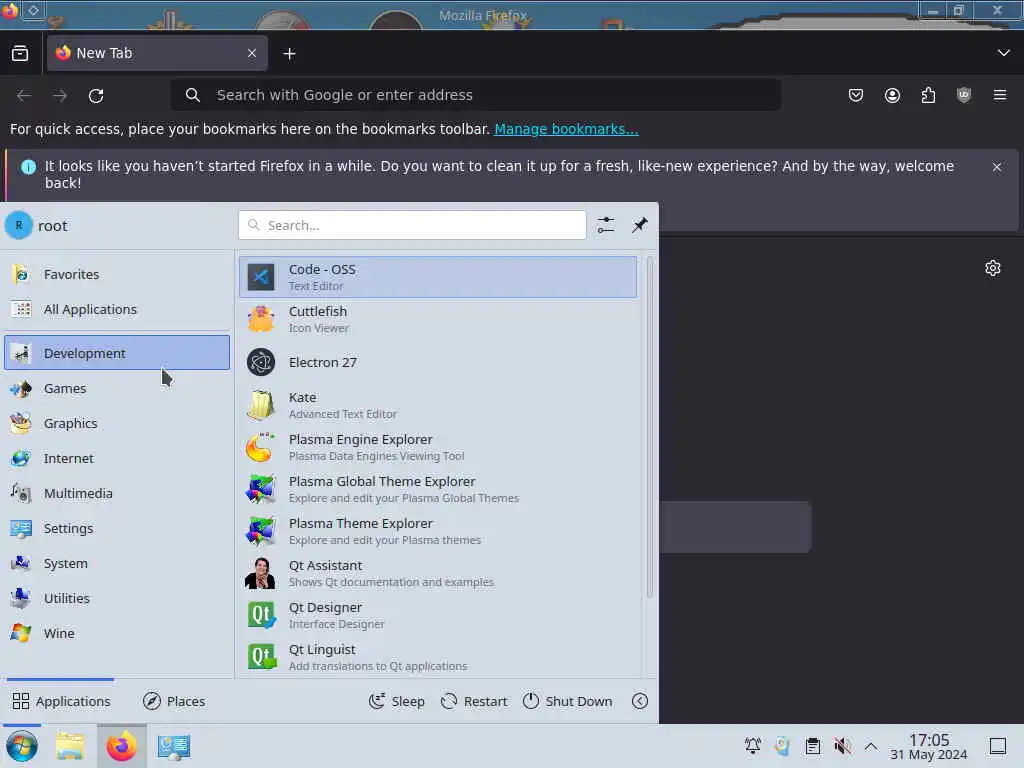Open System Settings from taskbar
This screenshot has width=1024, height=768.
(174, 746)
